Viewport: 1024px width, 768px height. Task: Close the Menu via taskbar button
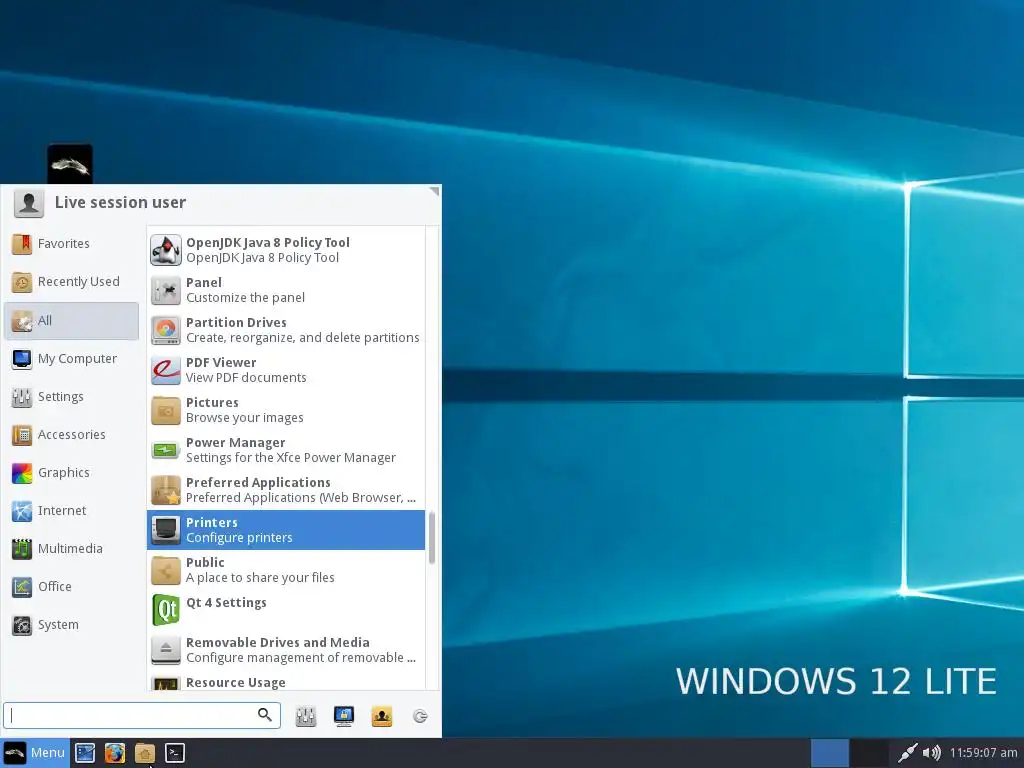[35, 753]
